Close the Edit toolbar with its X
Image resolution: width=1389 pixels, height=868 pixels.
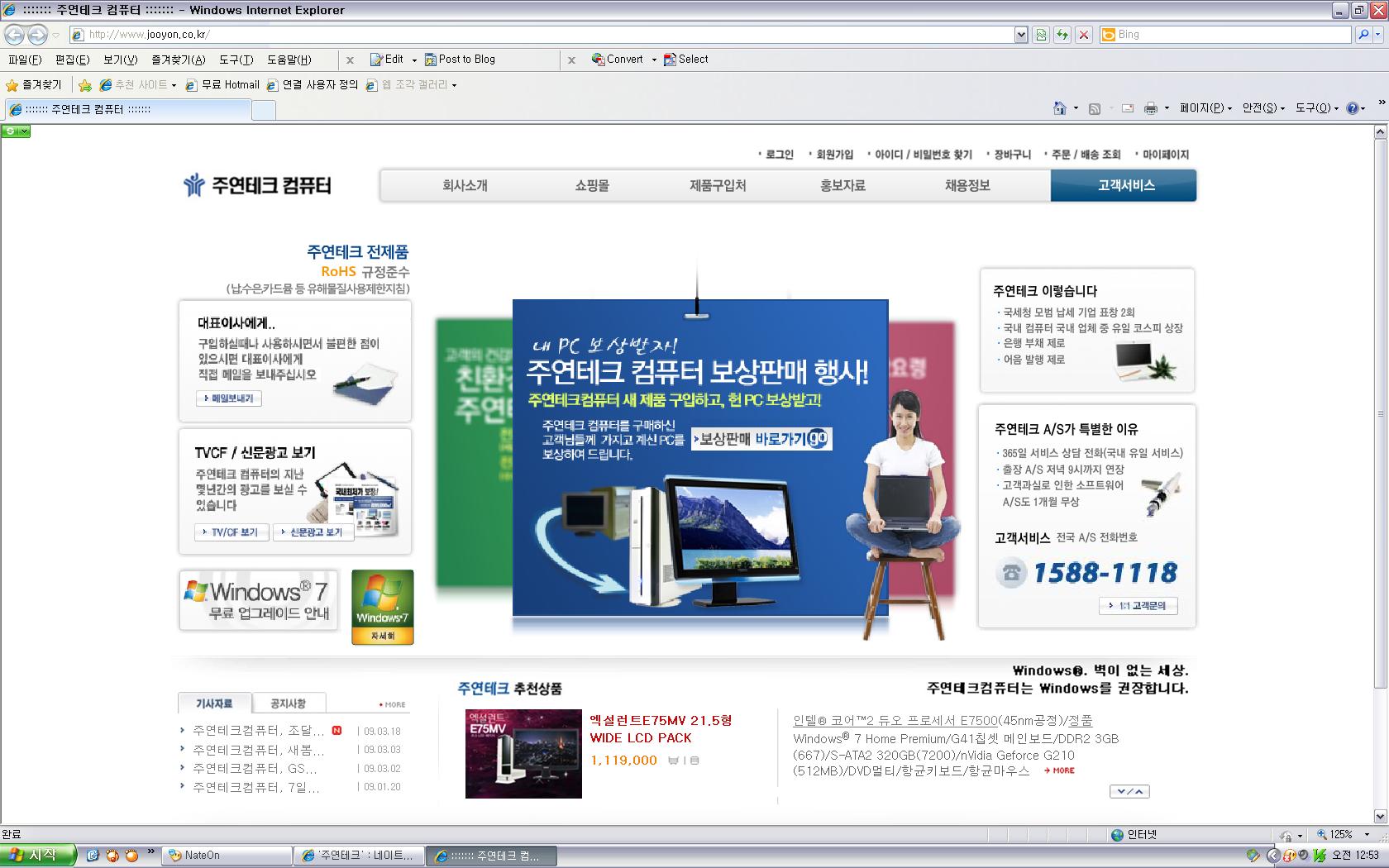point(350,60)
